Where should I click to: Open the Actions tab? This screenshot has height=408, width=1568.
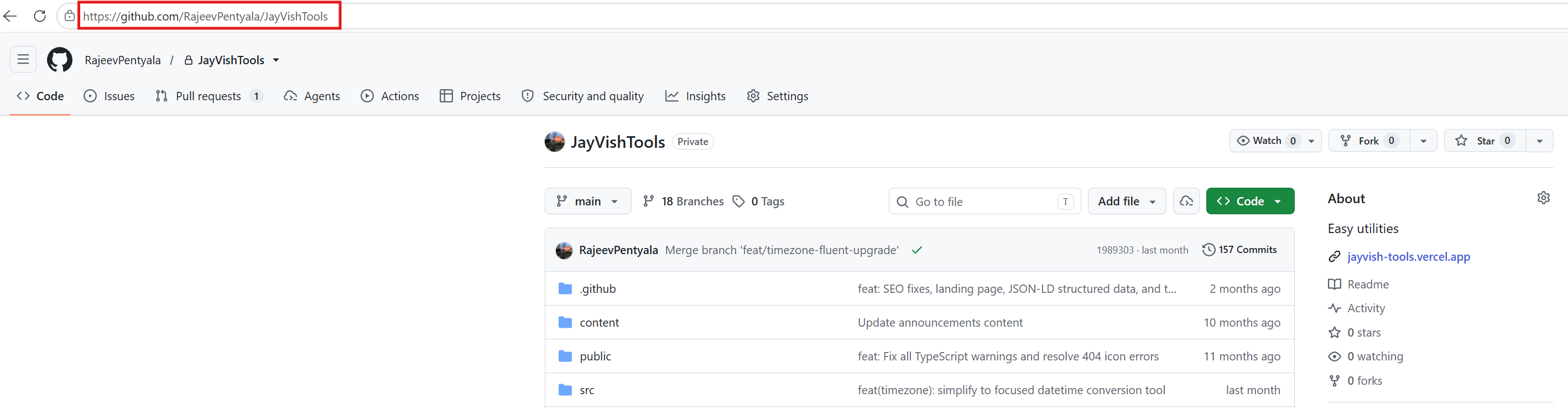(x=390, y=96)
